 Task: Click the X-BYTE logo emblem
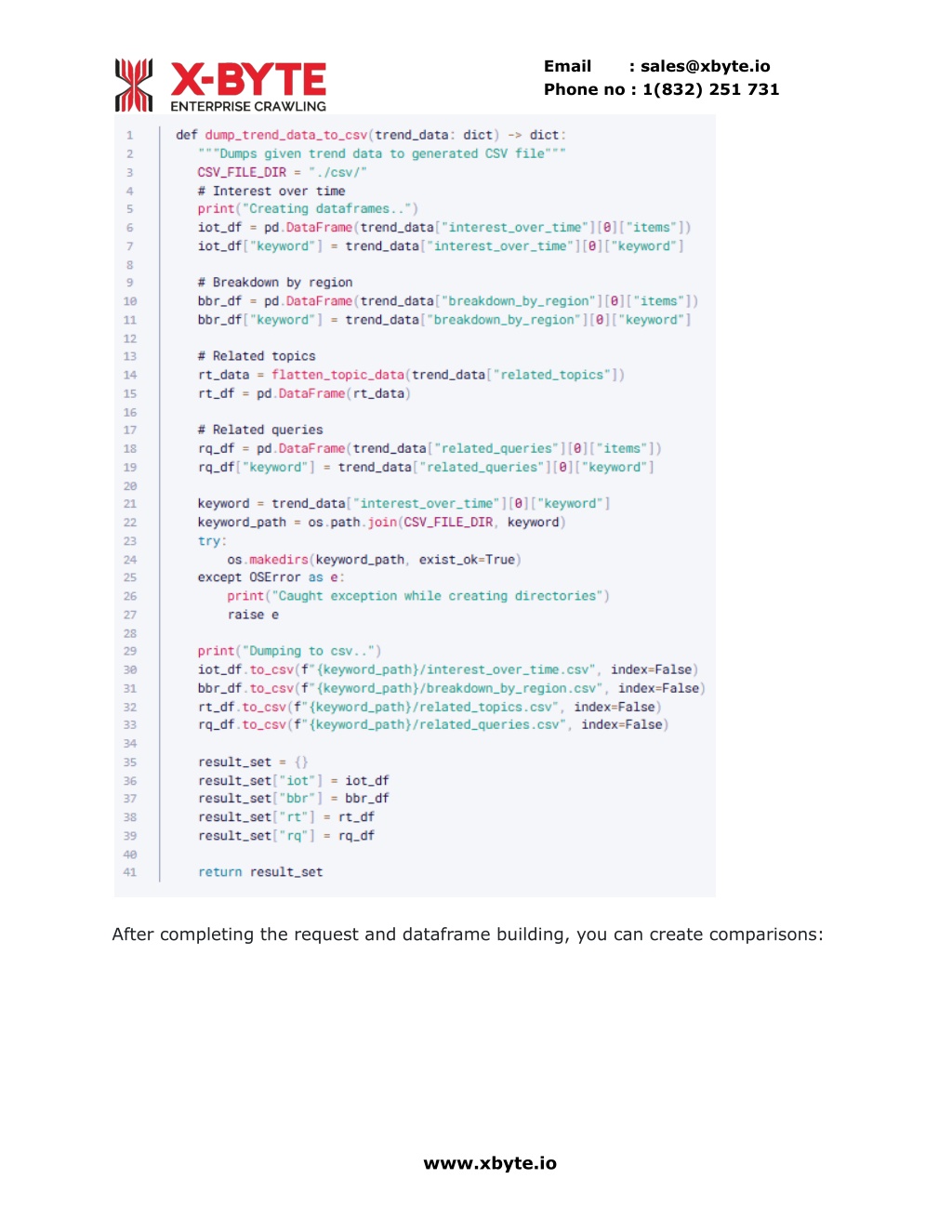134,85
